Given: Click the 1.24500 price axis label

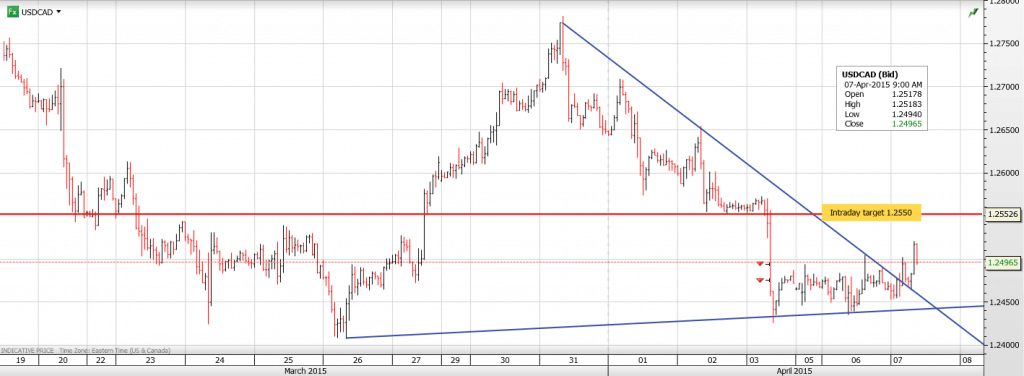Looking at the screenshot, I should point(1004,302).
